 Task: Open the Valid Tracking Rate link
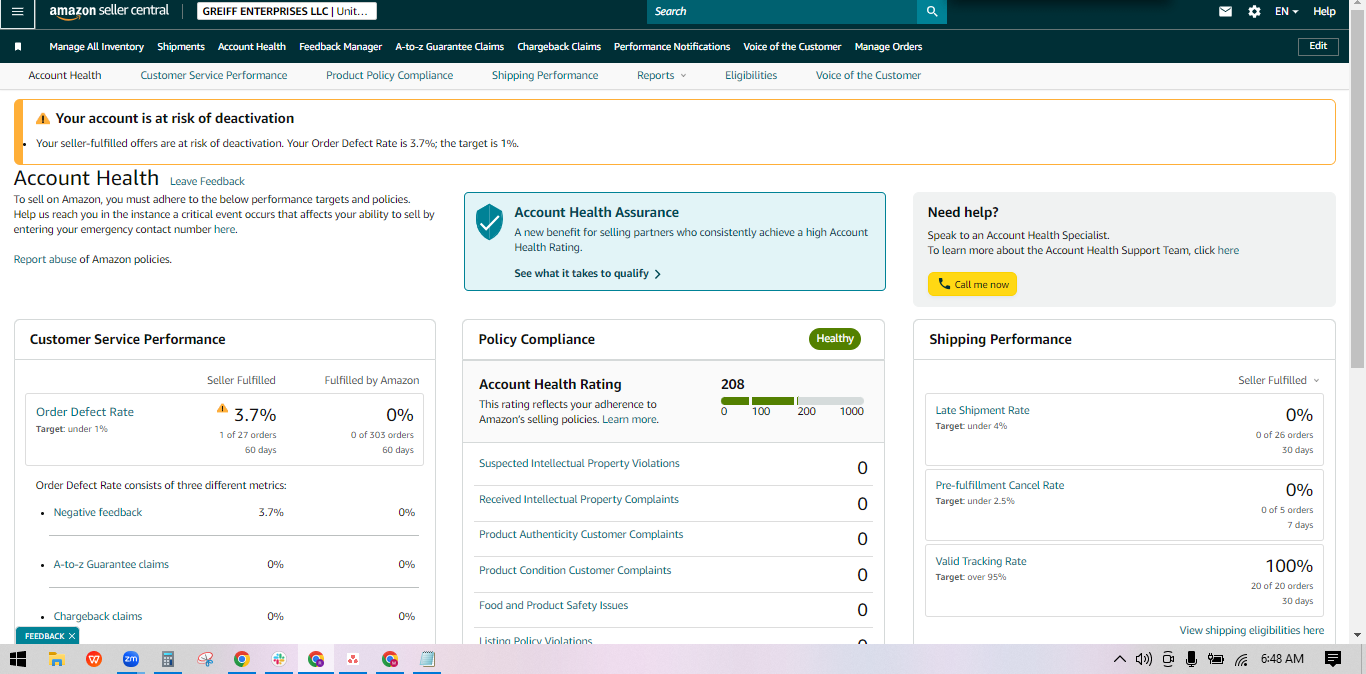coord(981,561)
